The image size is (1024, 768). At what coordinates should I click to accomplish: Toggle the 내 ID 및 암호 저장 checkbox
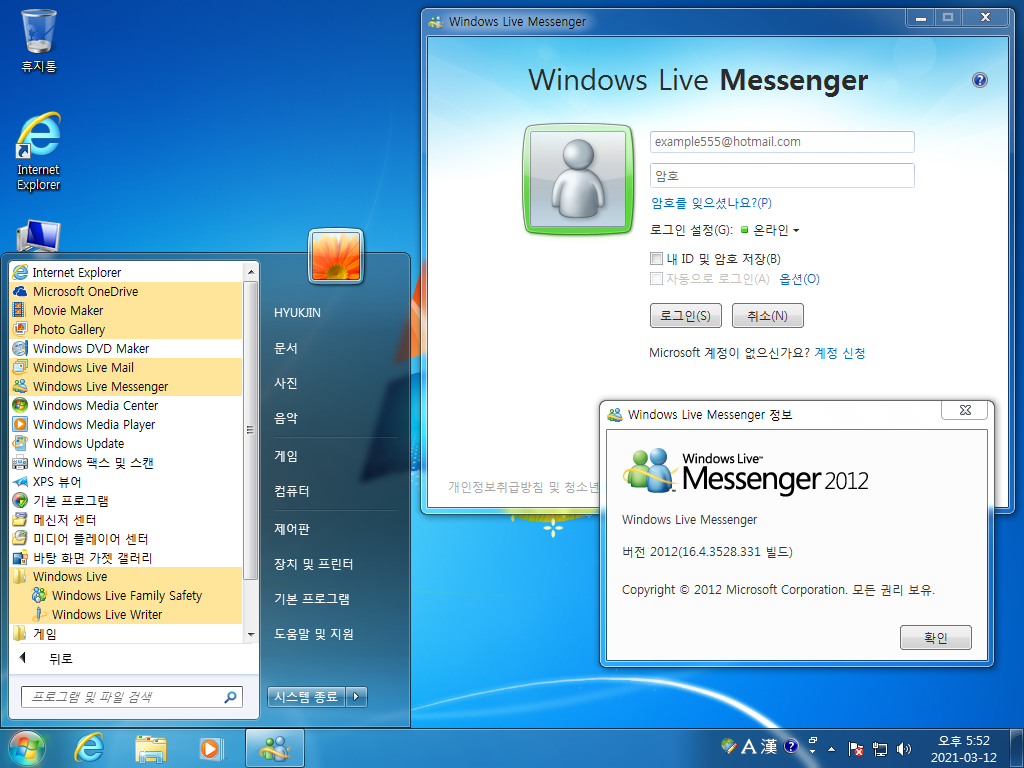pyautogui.click(x=656, y=259)
